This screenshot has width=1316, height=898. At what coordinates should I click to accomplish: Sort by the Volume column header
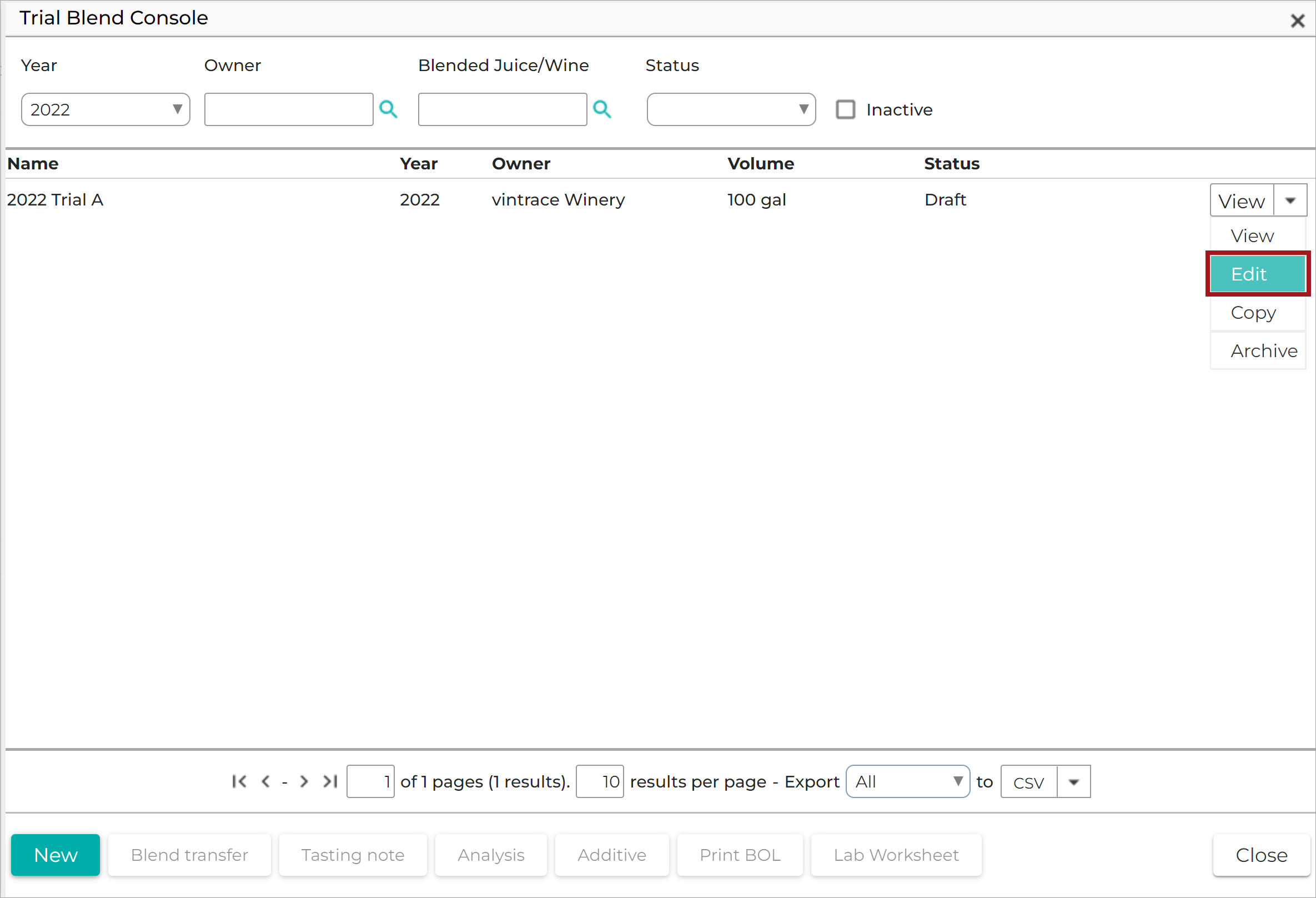(761, 164)
